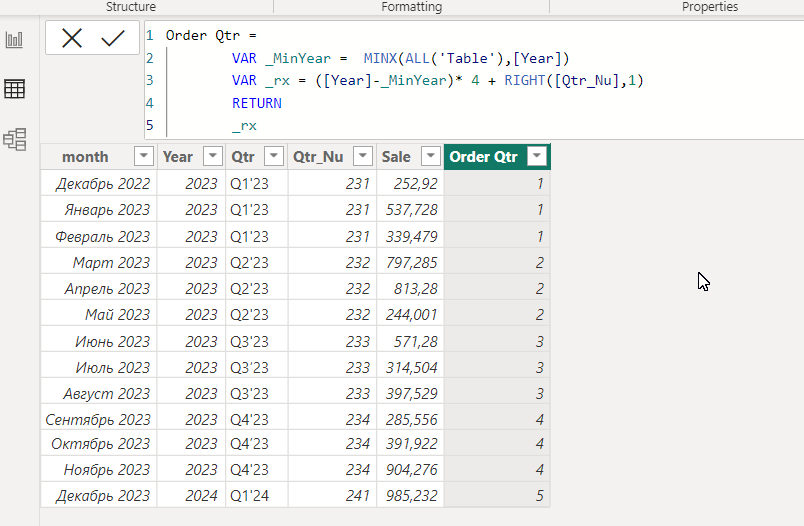Select Sale value 904,276

410,470
